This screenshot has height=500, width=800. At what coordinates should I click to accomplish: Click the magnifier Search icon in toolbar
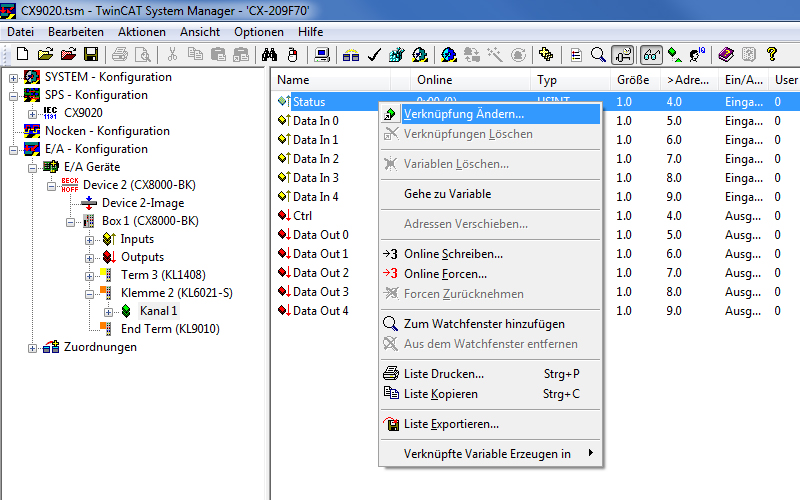(598, 54)
